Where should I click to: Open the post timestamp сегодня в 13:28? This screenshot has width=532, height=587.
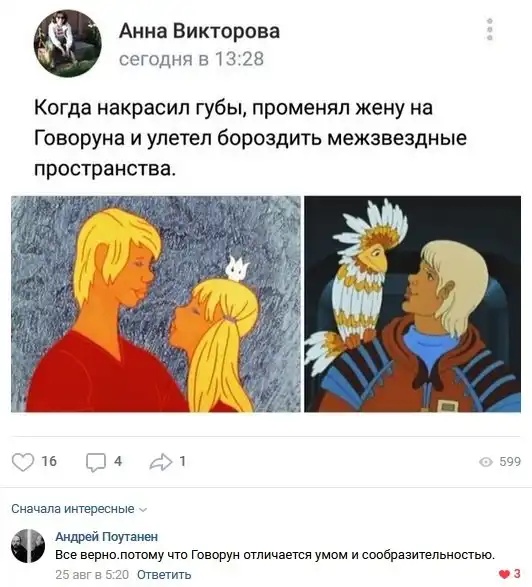(x=192, y=59)
